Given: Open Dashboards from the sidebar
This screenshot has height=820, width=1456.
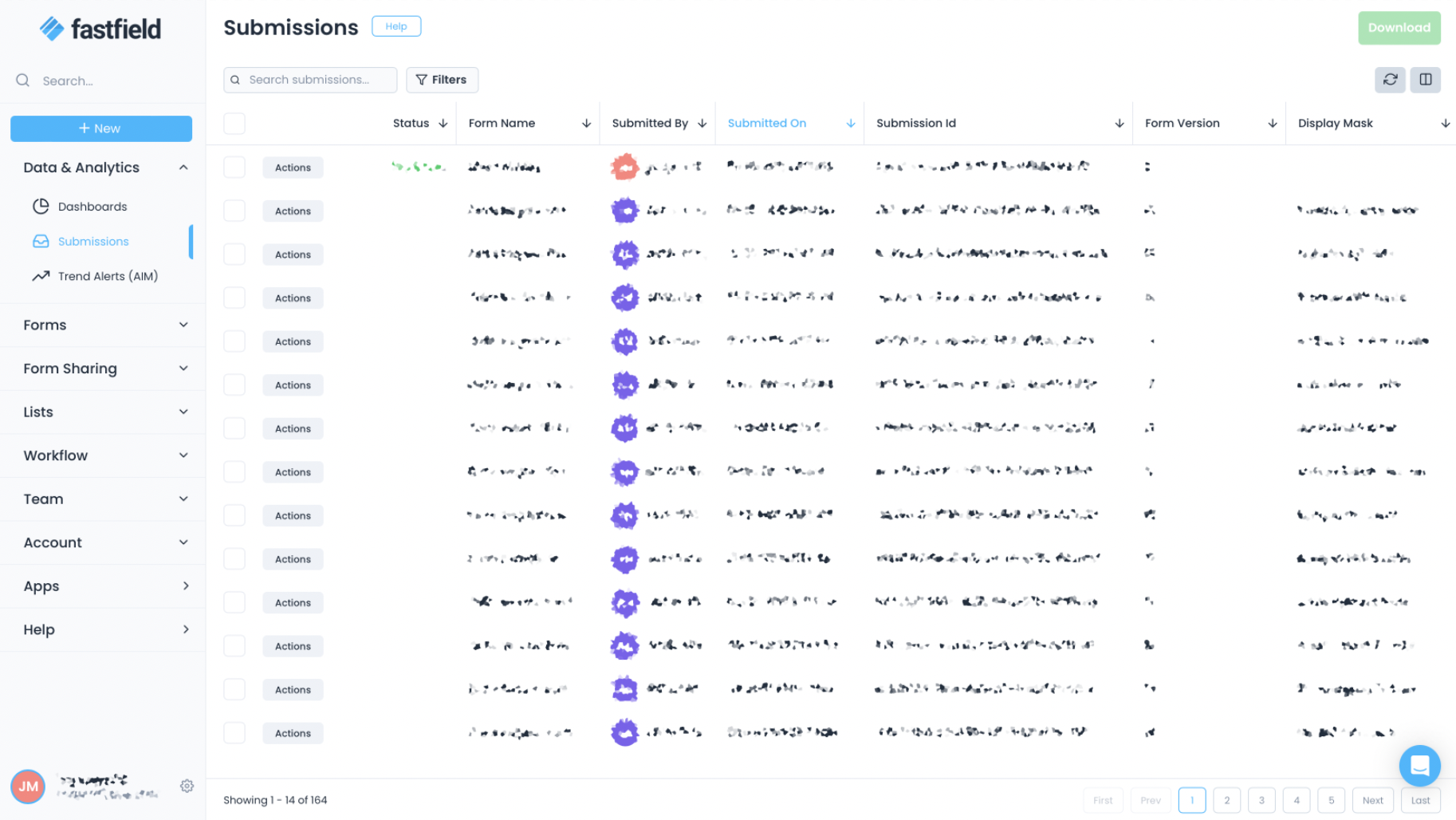Looking at the screenshot, I should tap(92, 207).
